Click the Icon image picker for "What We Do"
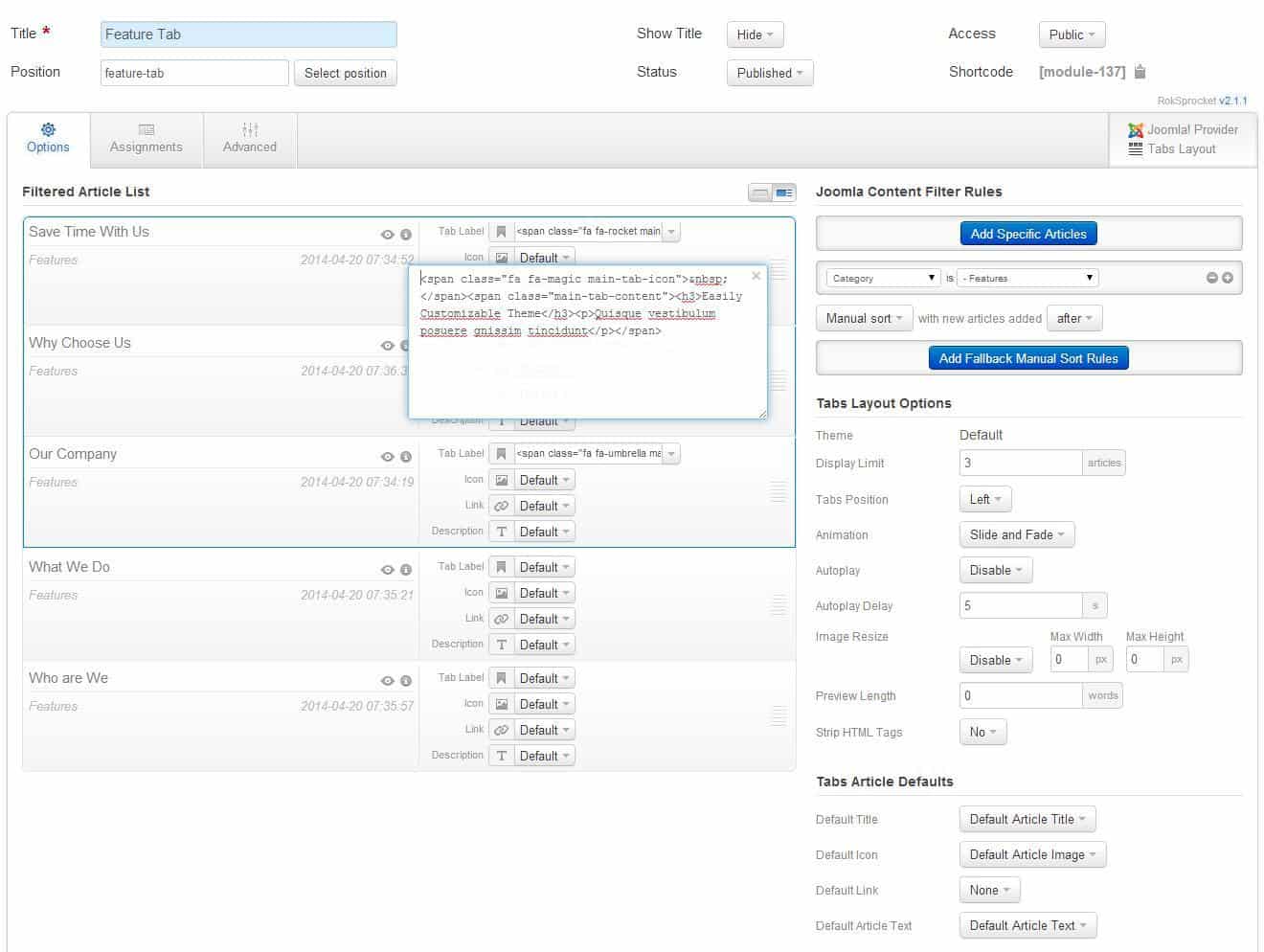Image resolution: width=1264 pixels, height=952 pixels. (x=500, y=592)
